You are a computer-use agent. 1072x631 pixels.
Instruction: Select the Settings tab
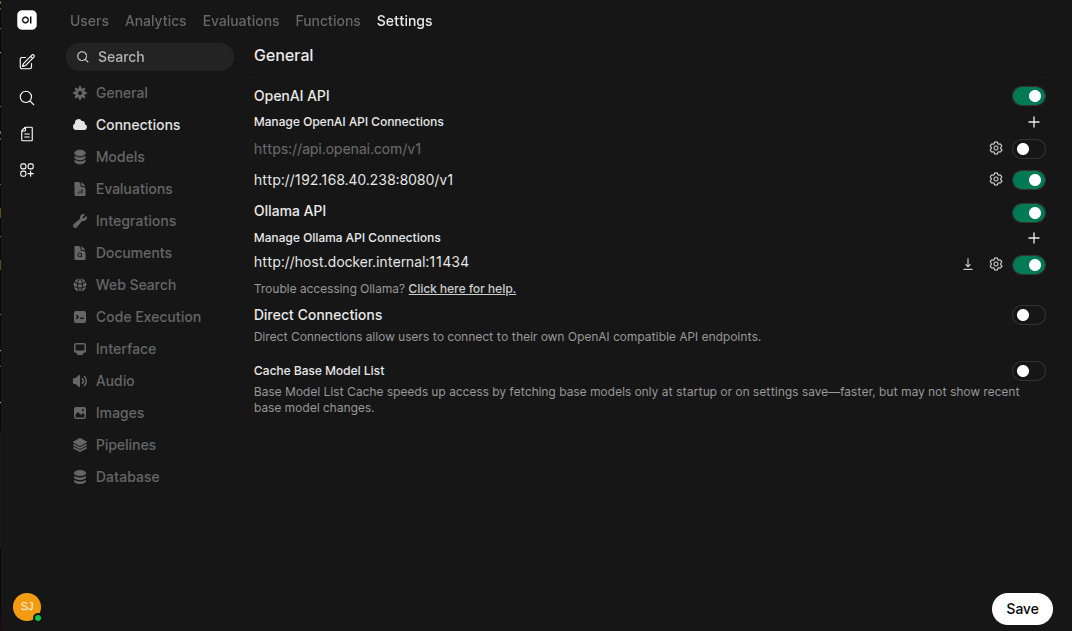coord(404,21)
